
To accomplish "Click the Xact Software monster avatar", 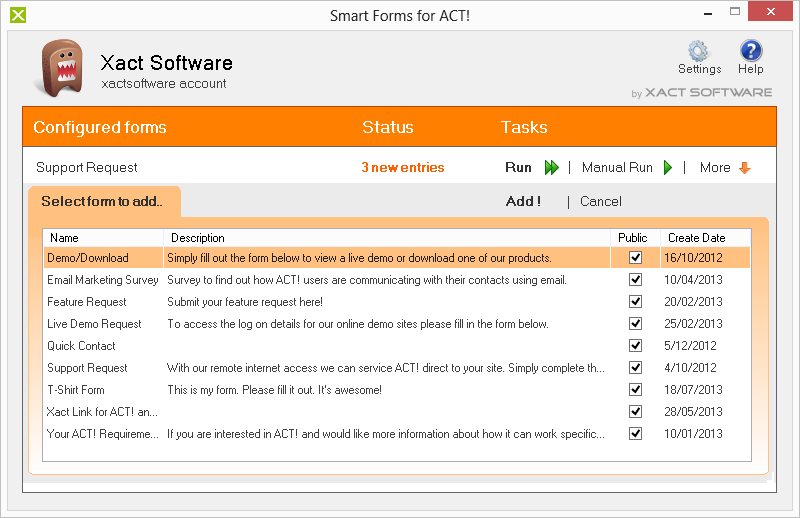I will [62, 68].
